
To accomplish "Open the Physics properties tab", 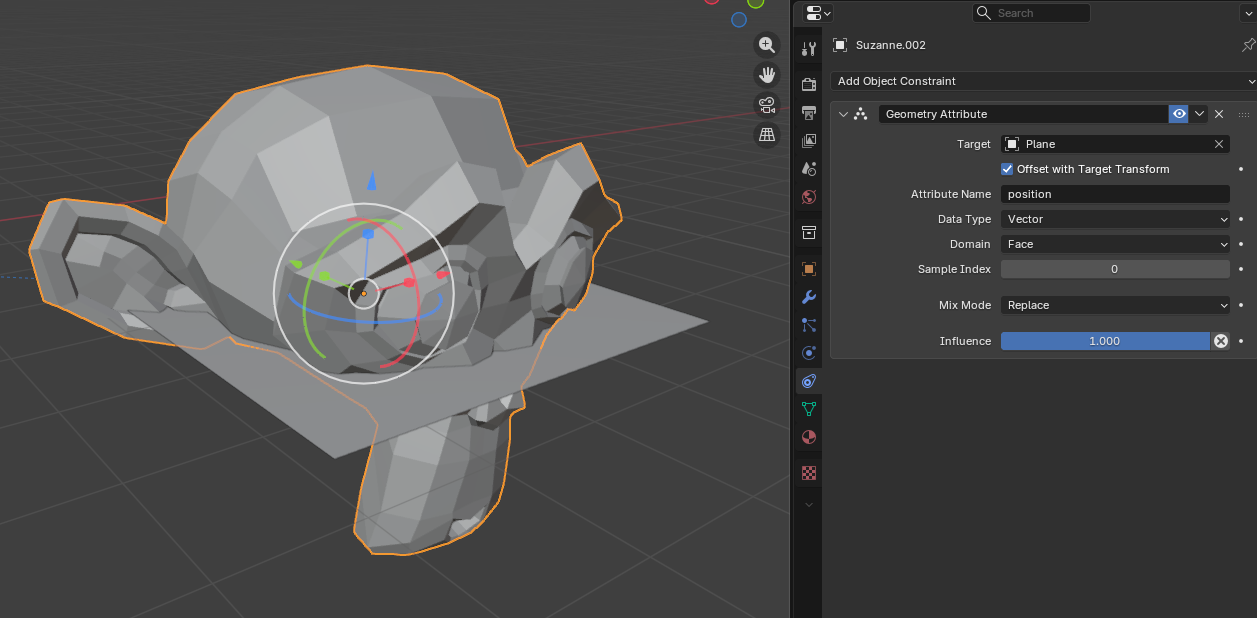I will coord(809,353).
